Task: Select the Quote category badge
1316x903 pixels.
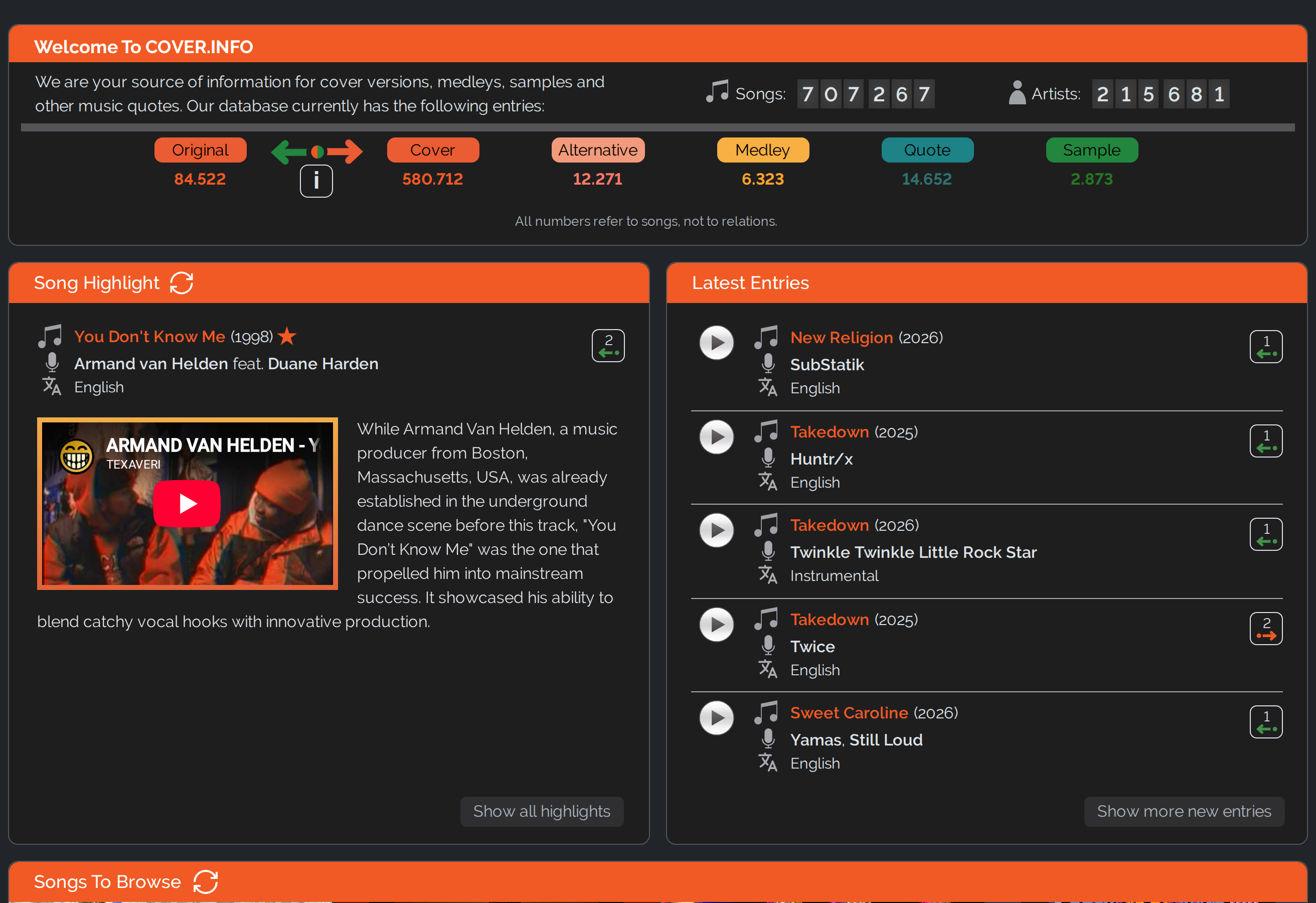Action: (927, 150)
